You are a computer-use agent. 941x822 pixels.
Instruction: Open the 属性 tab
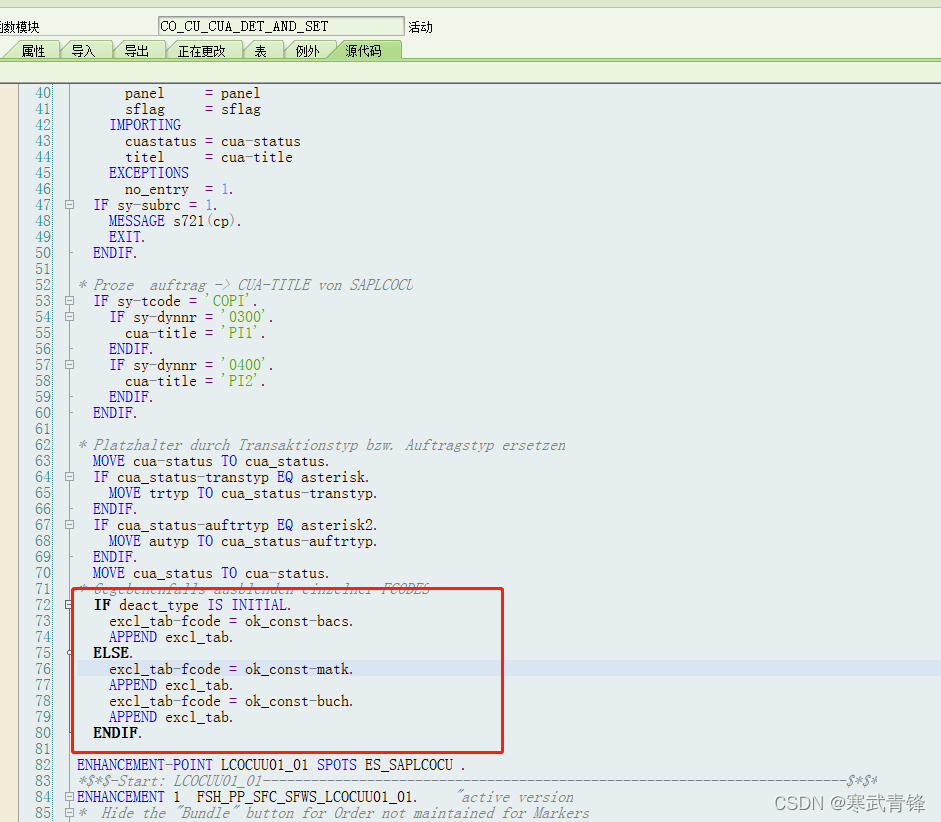[33, 51]
